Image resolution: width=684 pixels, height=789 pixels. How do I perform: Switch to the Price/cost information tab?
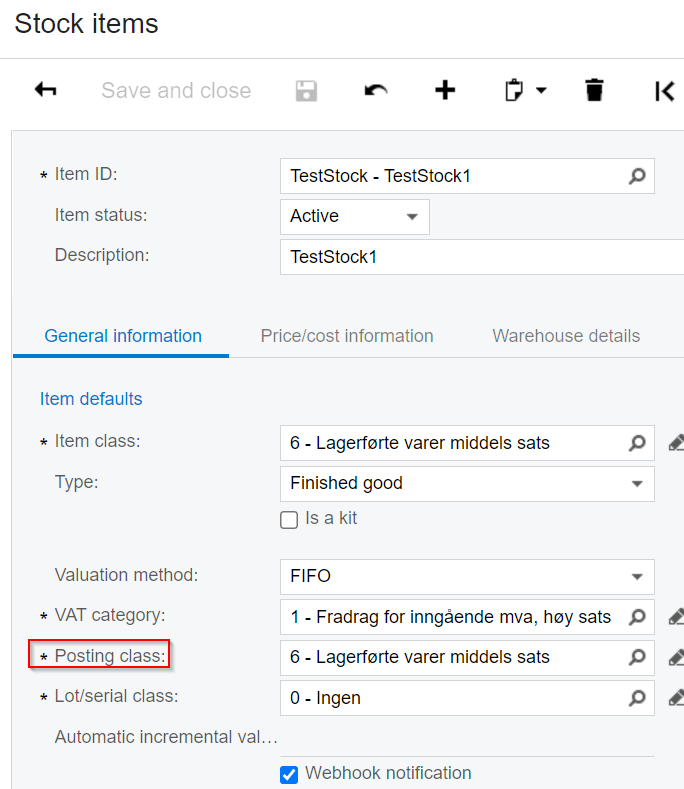point(347,336)
